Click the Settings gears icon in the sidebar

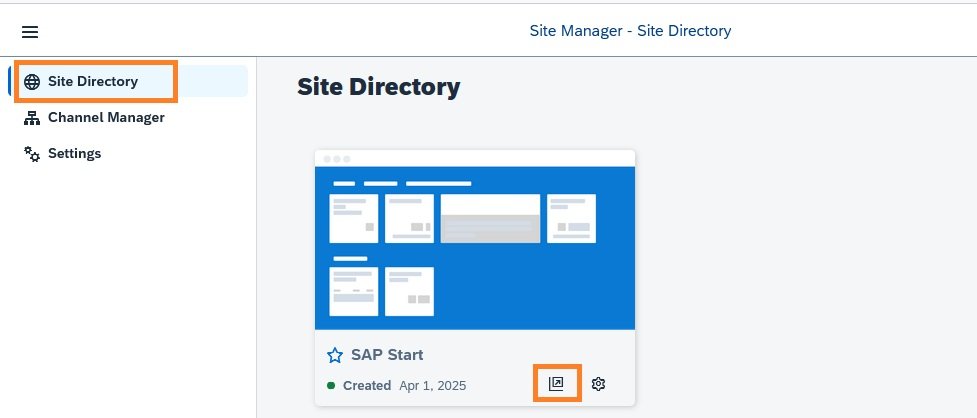coord(32,154)
